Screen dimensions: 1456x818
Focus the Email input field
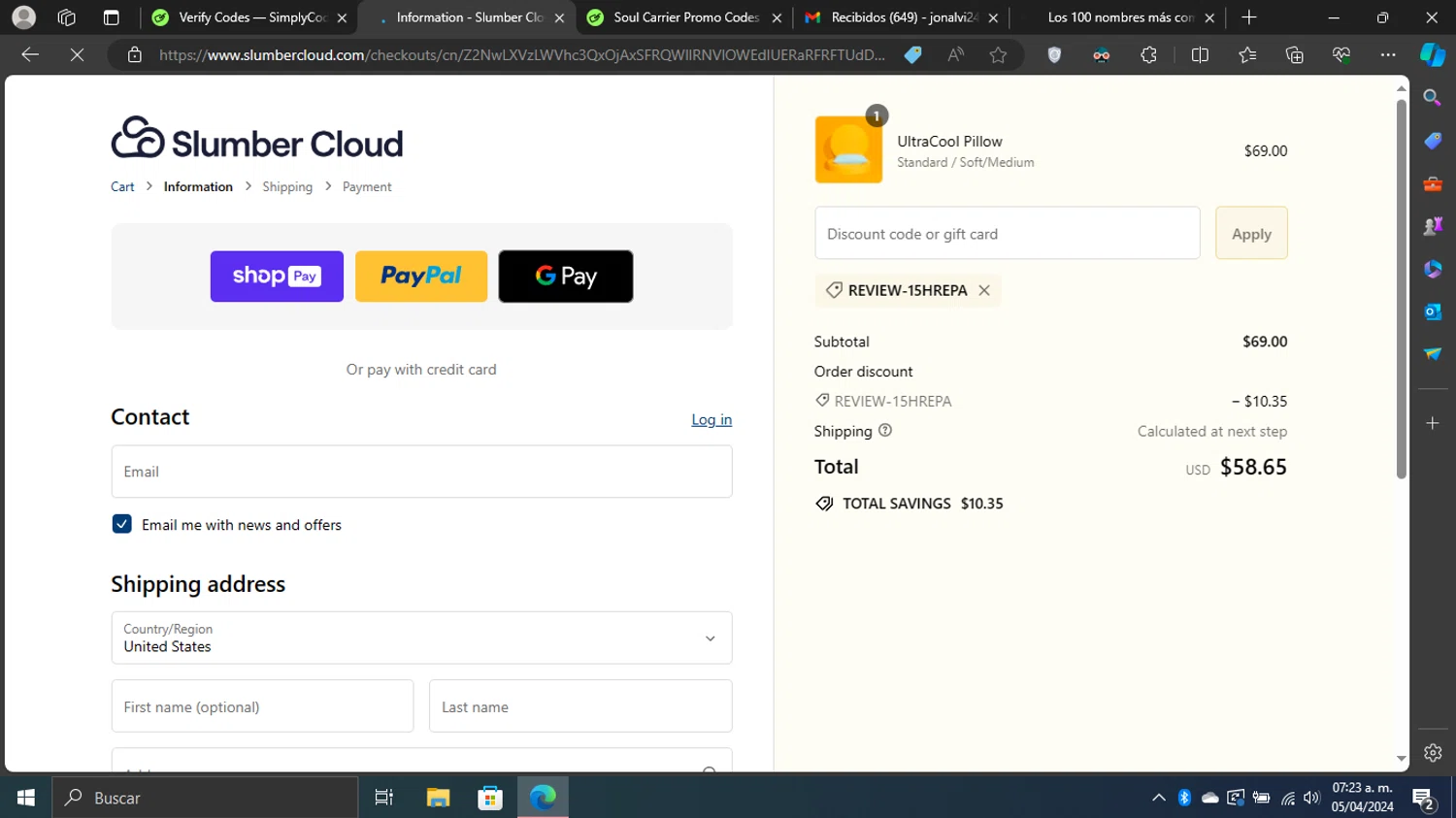point(421,472)
